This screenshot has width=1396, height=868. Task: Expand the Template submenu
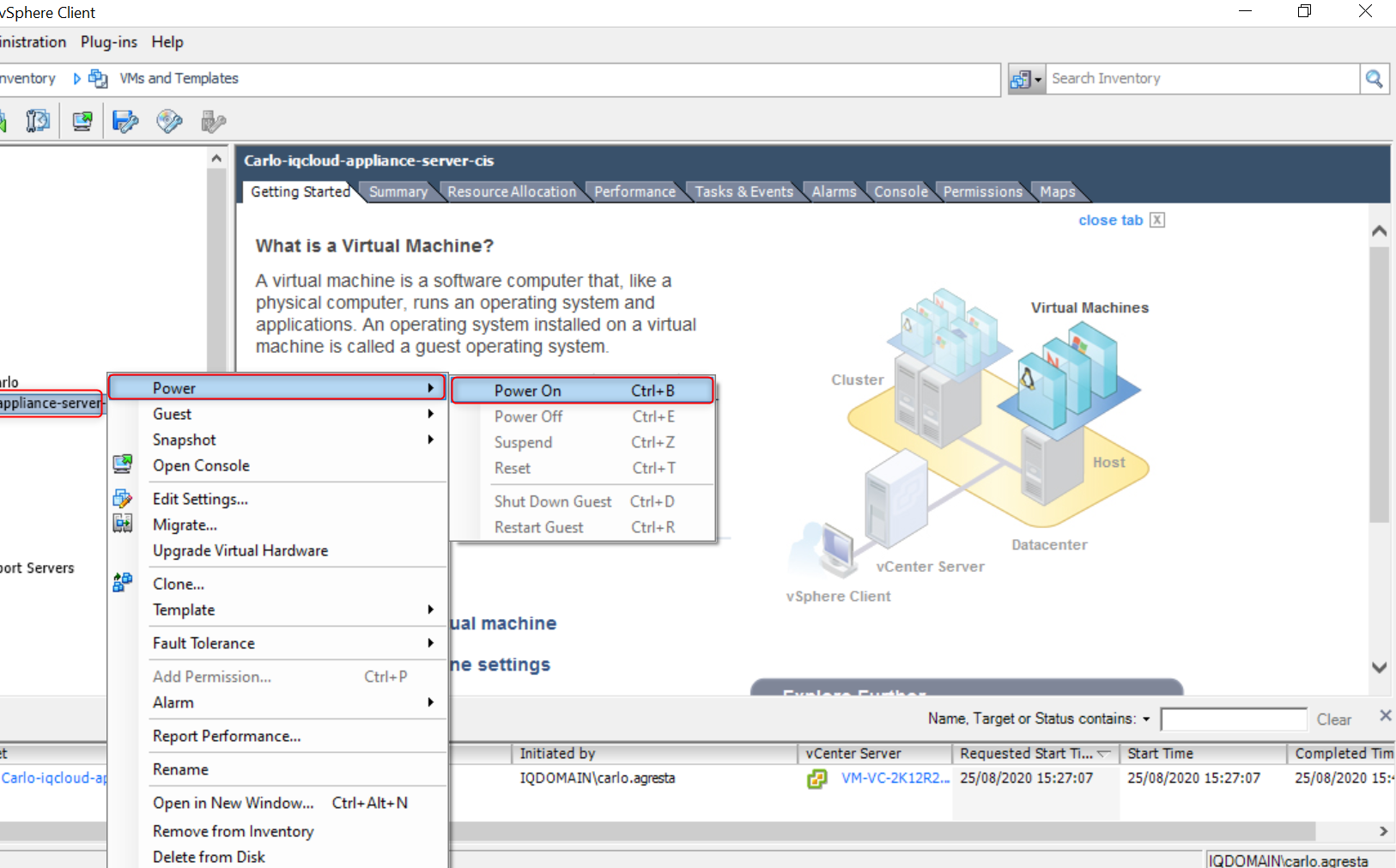click(430, 610)
